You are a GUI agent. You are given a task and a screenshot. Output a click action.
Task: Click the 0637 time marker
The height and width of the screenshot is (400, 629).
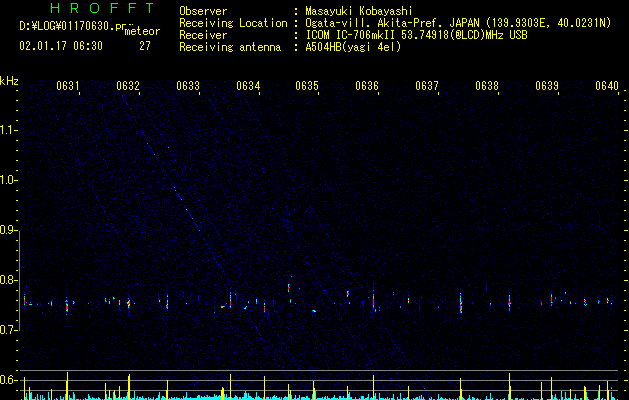427,86
